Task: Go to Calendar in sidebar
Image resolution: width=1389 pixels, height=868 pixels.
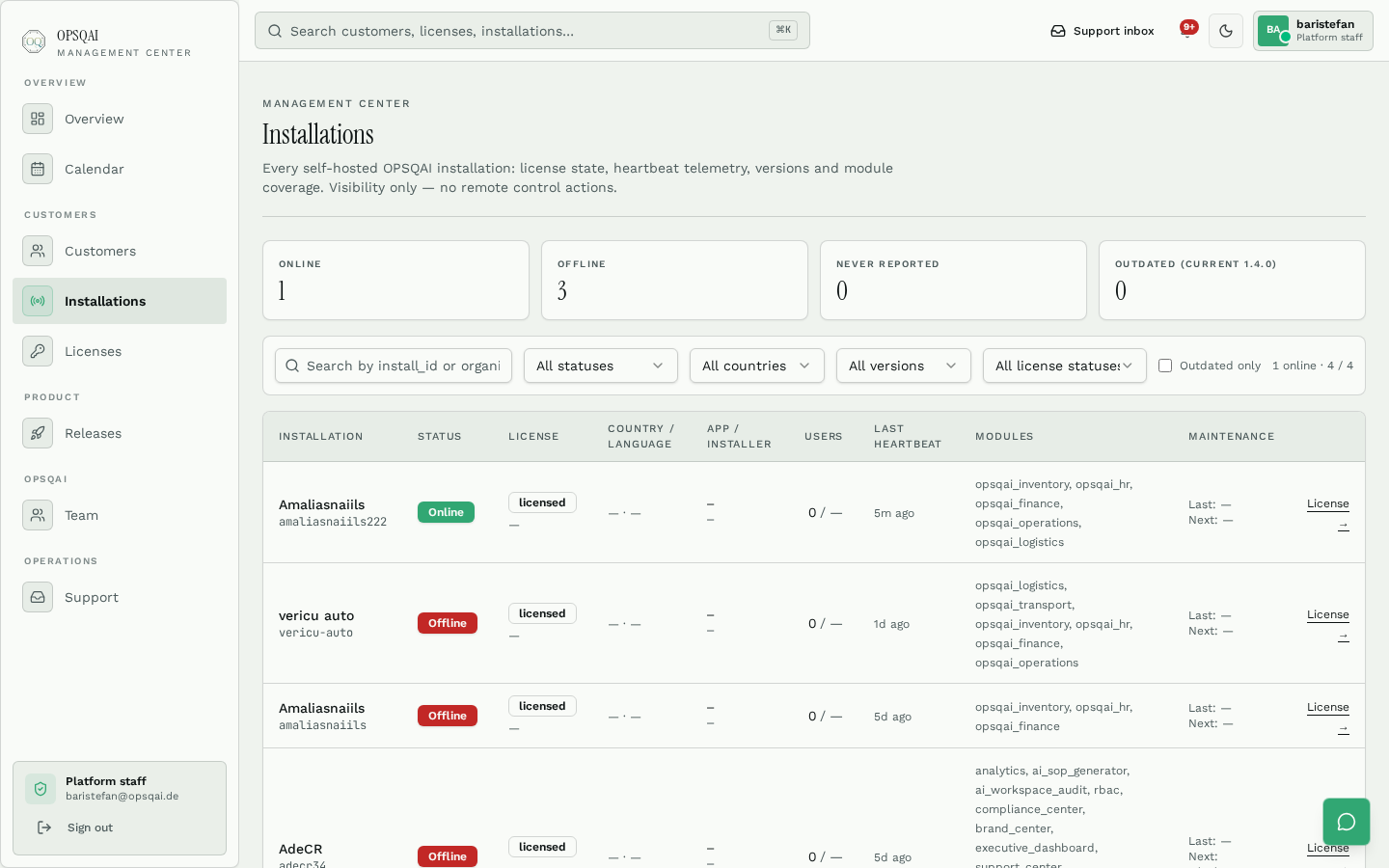Action: 120,169
